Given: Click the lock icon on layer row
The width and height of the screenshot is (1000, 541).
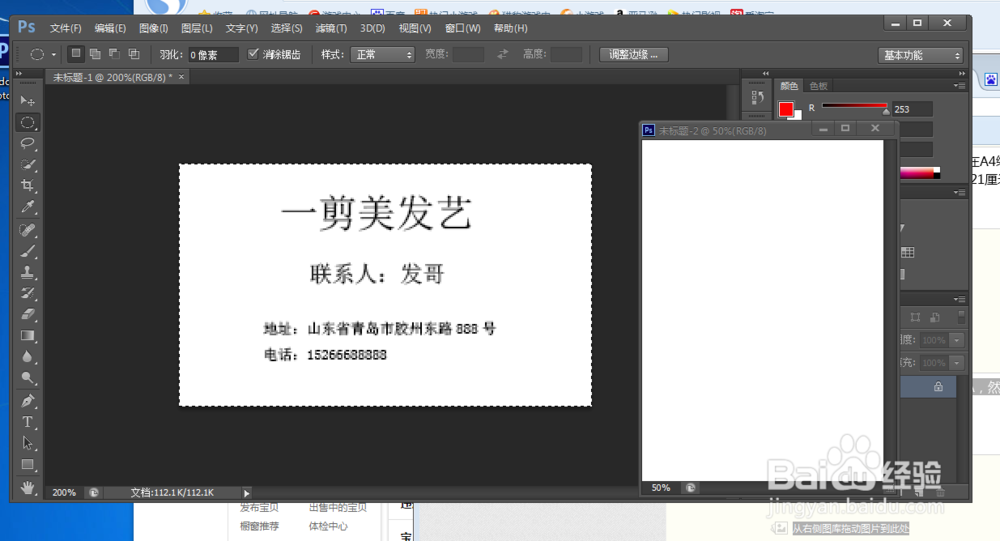Looking at the screenshot, I should pyautogui.click(x=938, y=387).
